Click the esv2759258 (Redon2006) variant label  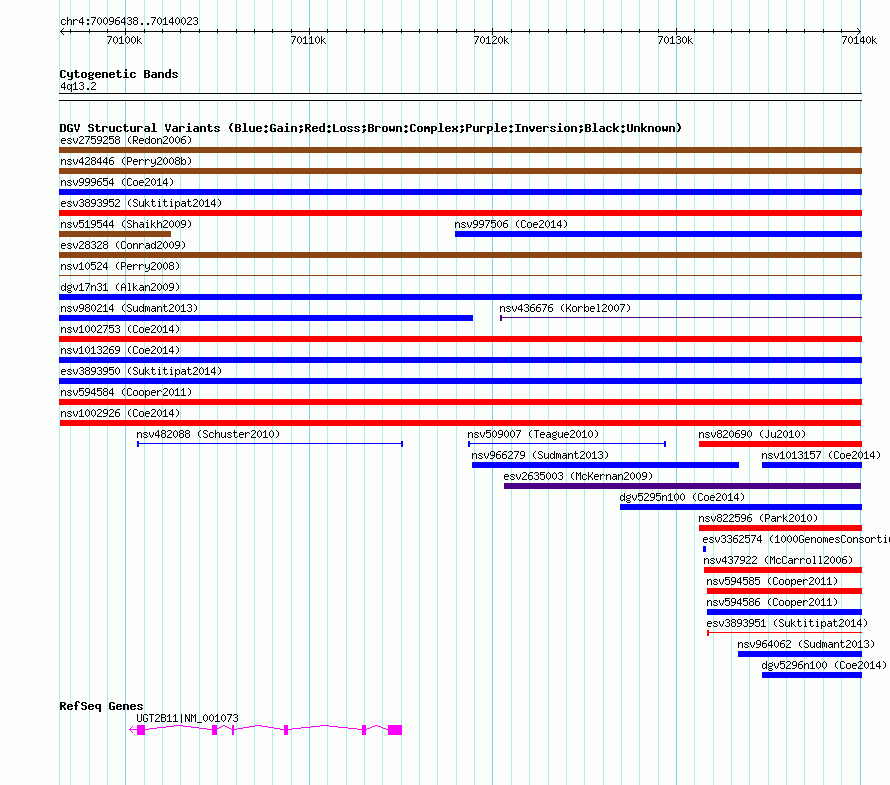[126, 140]
